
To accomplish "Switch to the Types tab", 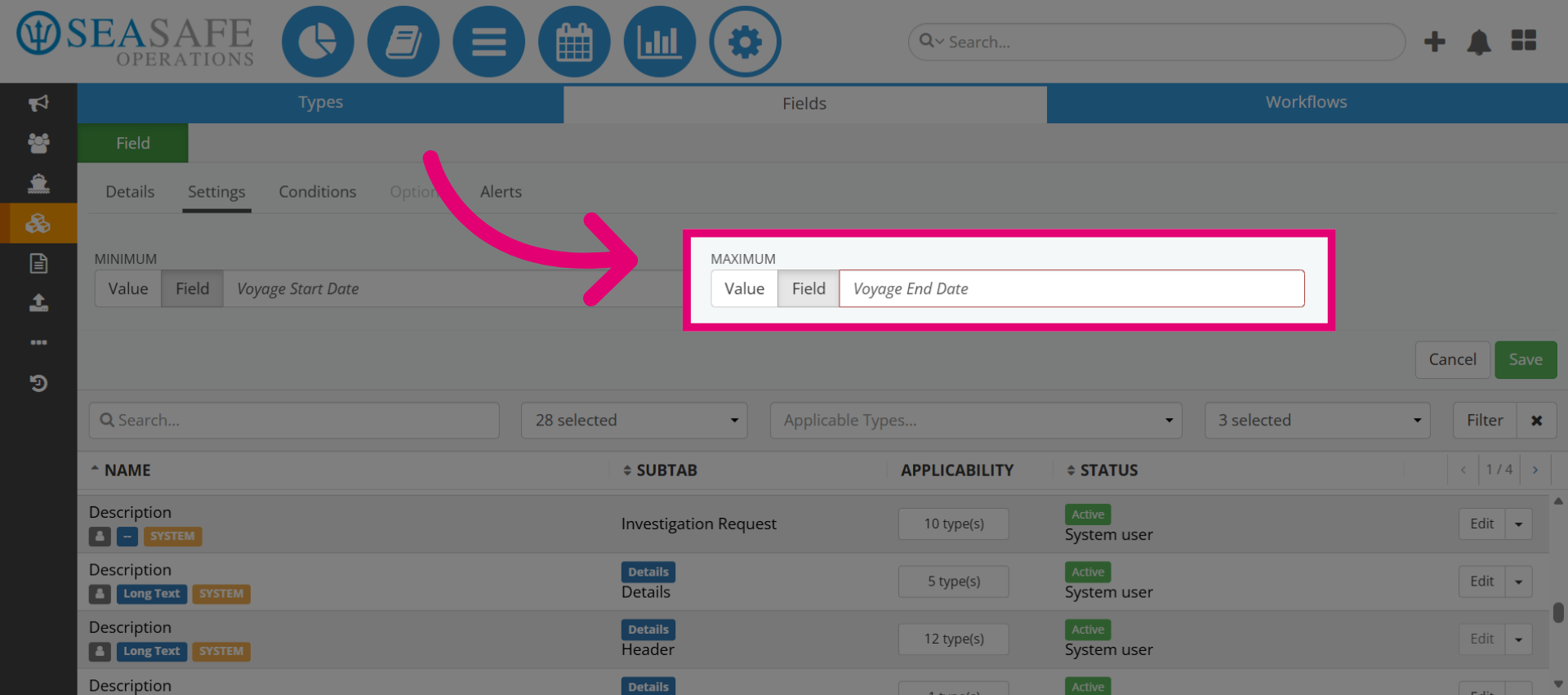I will [x=320, y=103].
